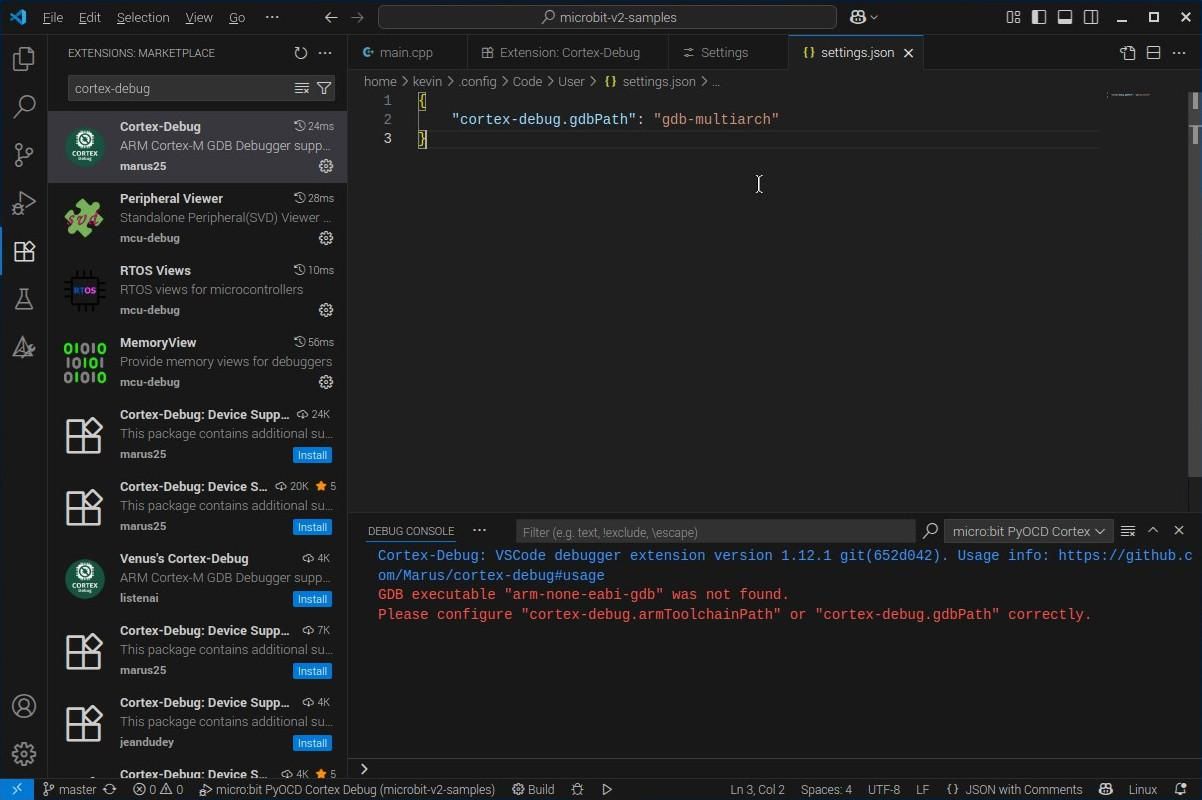Switch to the main.cpp tab

point(405,52)
